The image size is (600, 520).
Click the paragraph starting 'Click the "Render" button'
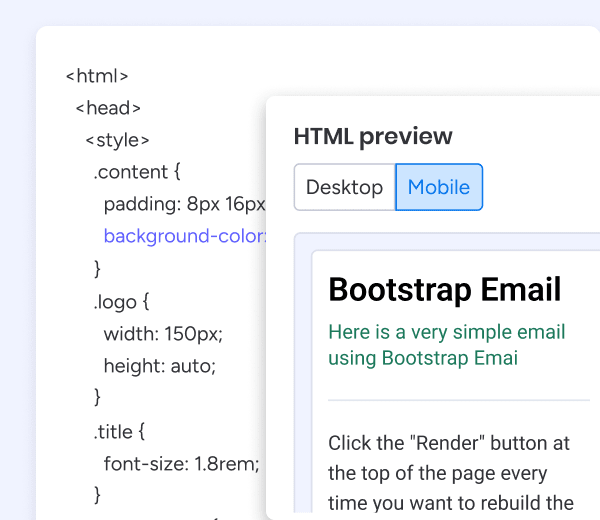point(451,473)
